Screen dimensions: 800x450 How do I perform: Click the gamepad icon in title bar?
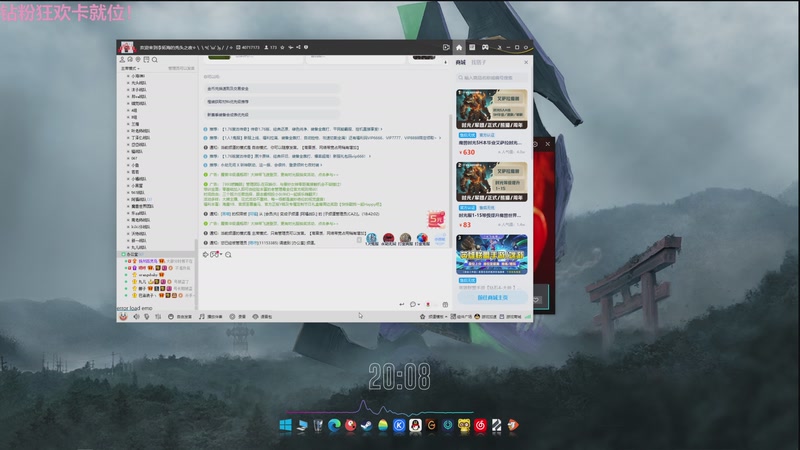(x=485, y=47)
